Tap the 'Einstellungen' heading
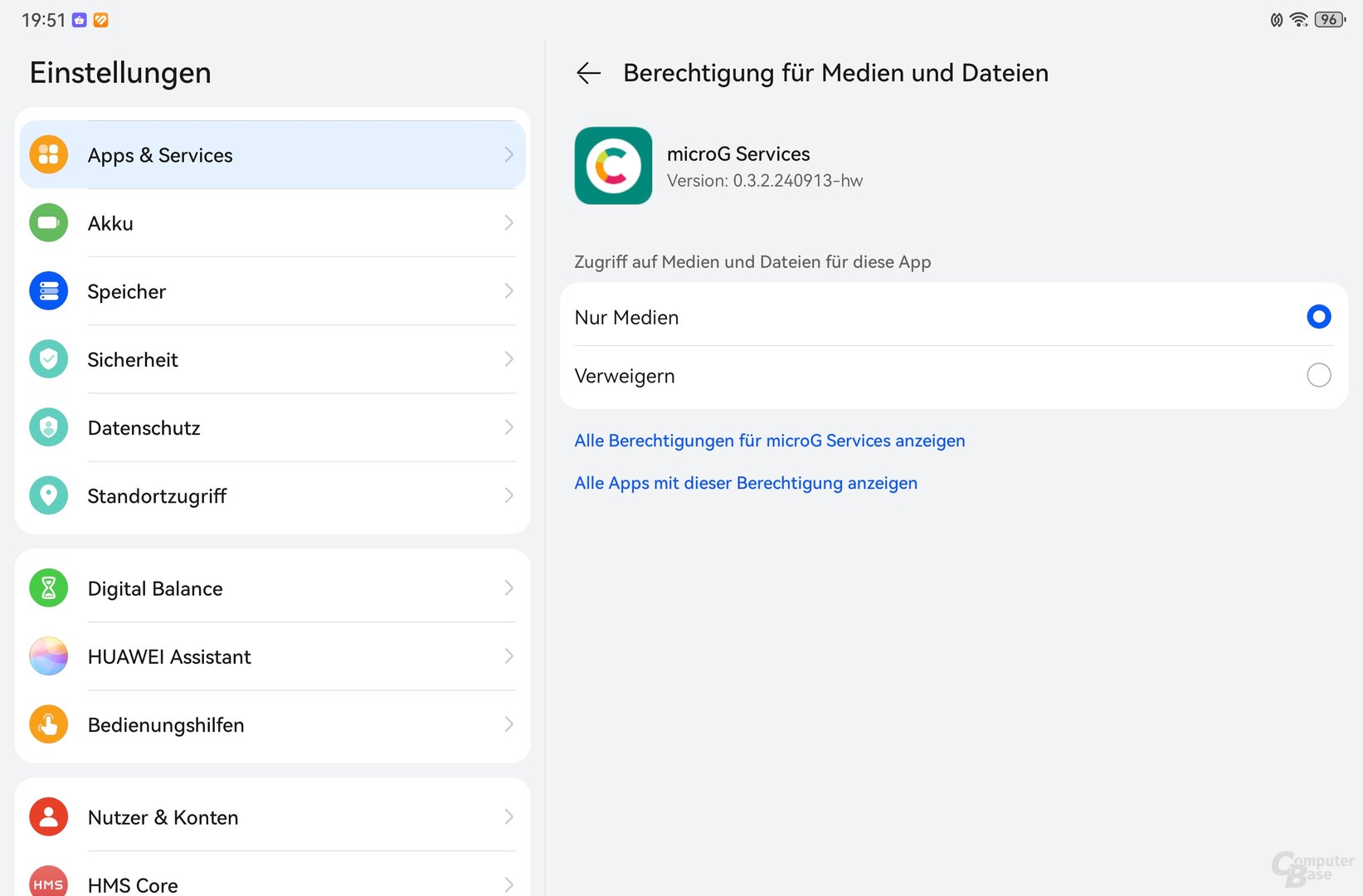 pyautogui.click(x=120, y=73)
